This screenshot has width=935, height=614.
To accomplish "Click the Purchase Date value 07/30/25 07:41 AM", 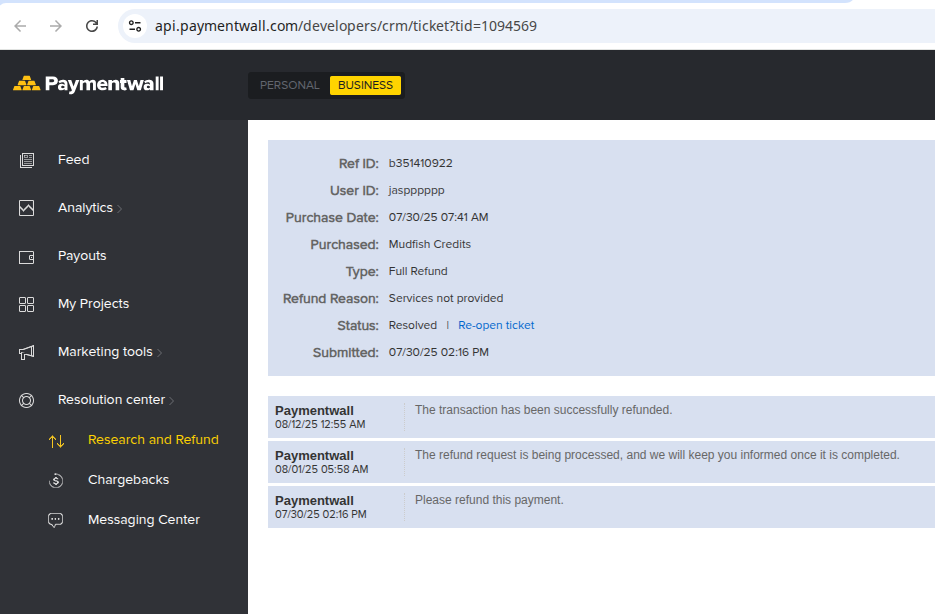I will (x=438, y=217).
